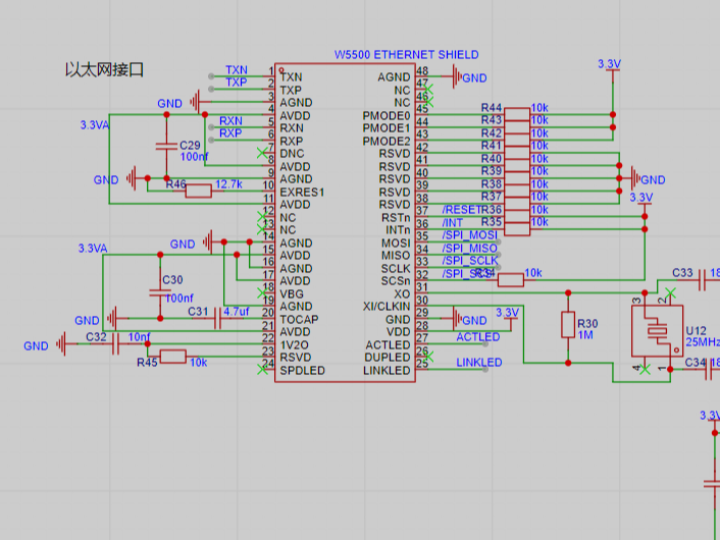Select the U12 25MHz crystal component
Viewport: 720px width, 540px height.
[656, 331]
